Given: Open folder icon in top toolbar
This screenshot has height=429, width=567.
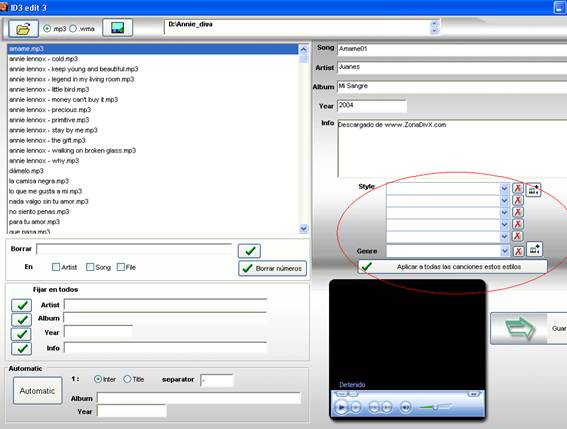Looking at the screenshot, I should [x=23, y=29].
